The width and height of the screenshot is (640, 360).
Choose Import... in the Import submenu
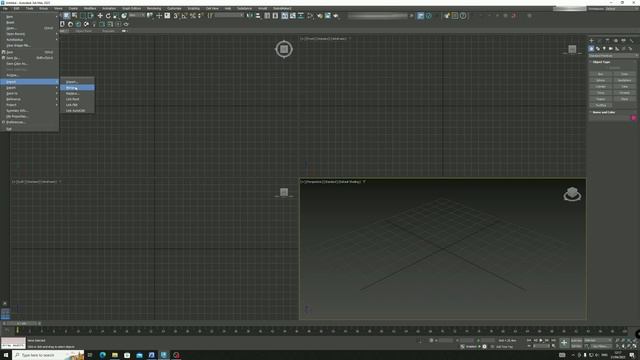click(78, 82)
